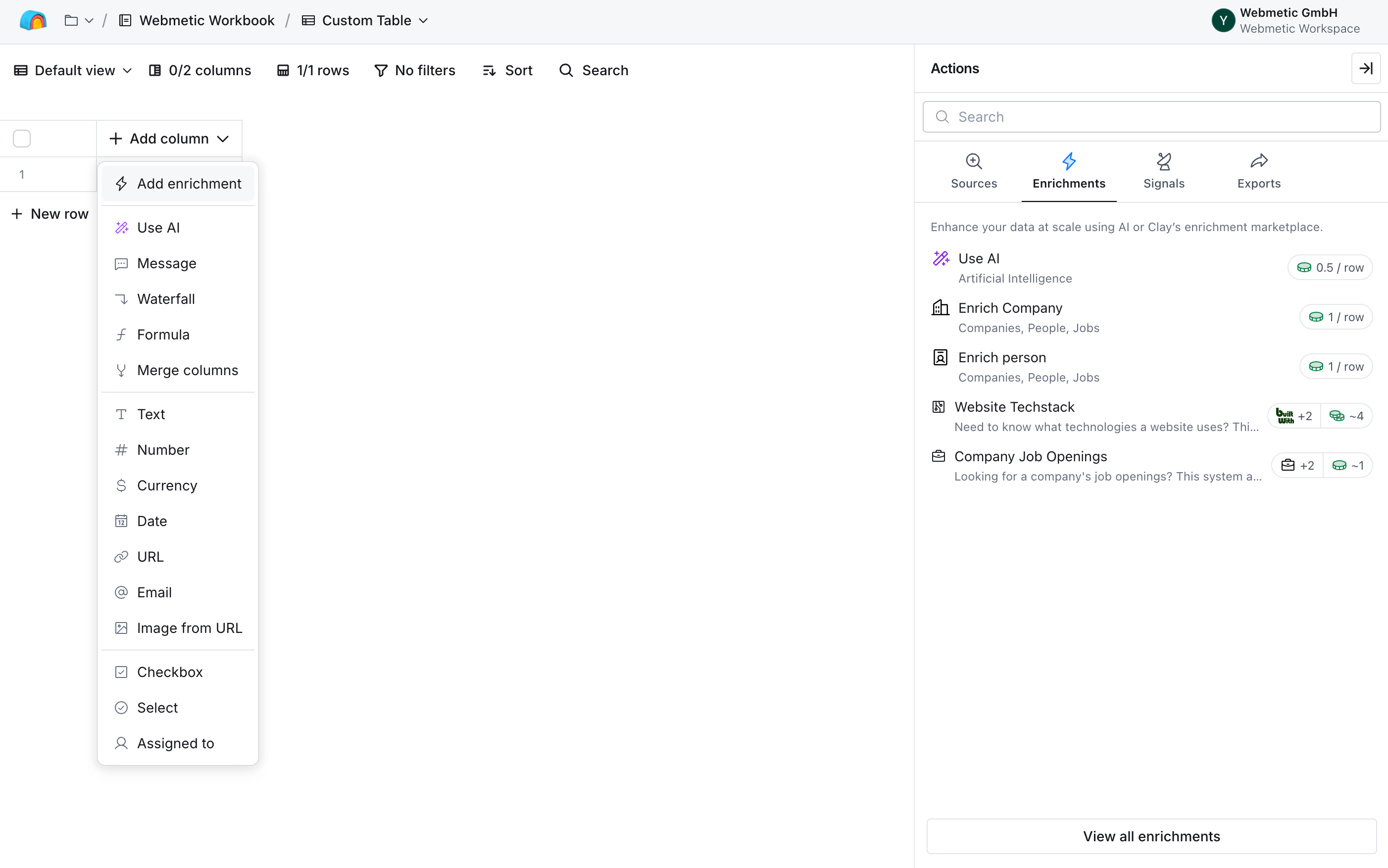Click View all enrichments button
Screen dimensions: 1388x868
1151,836
